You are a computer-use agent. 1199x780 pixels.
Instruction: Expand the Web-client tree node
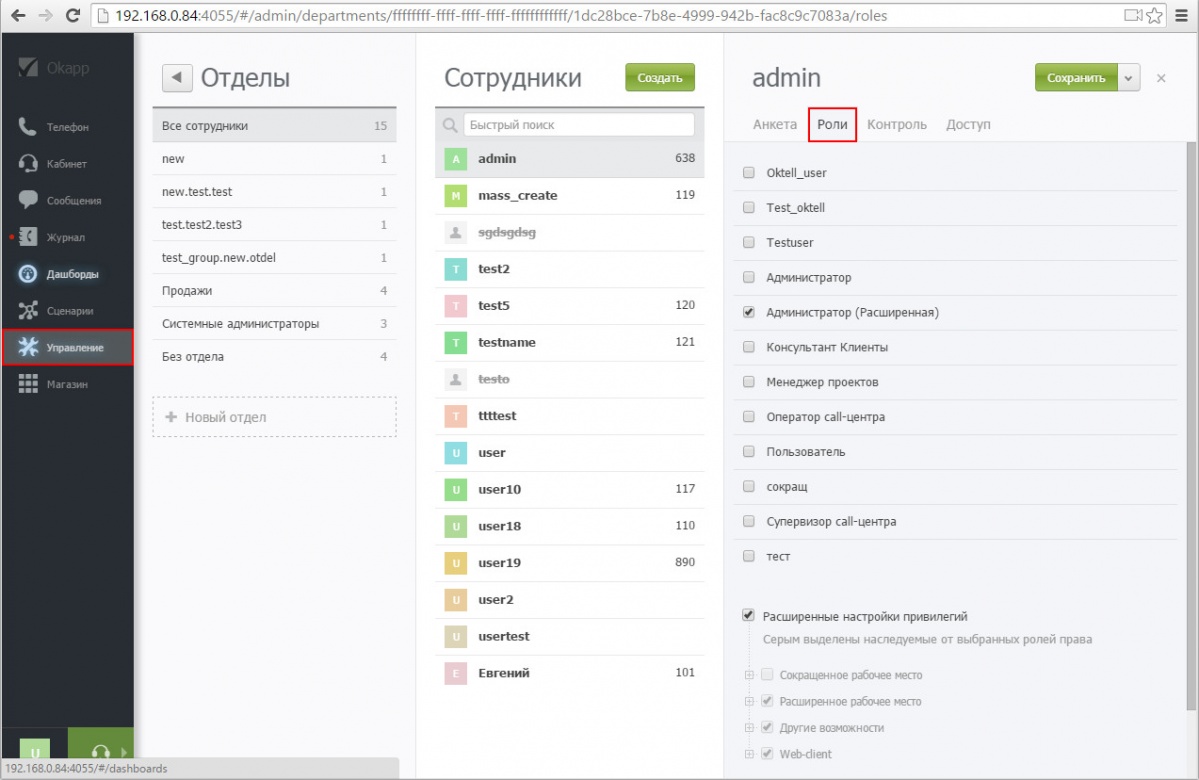click(748, 754)
